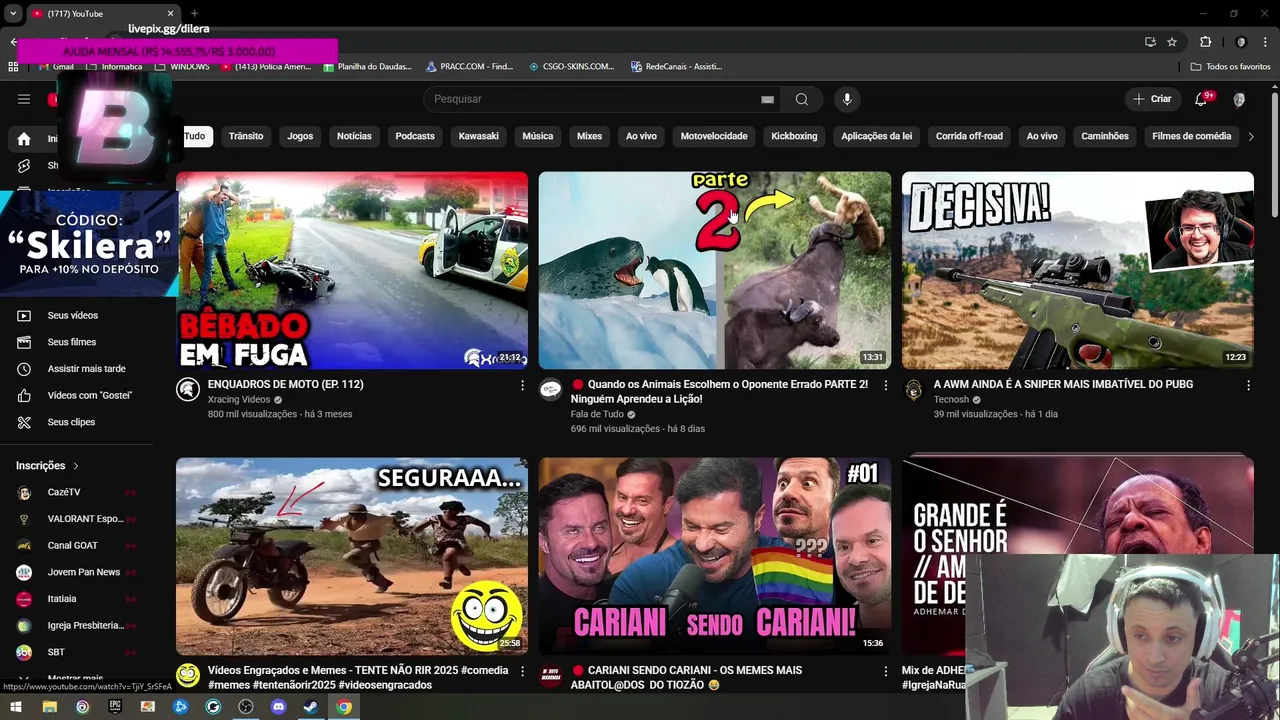Screen dimensions: 1280x720
Task: Play DECISIVA PUBG sniper video thumbnail
Action: [x=1078, y=270]
